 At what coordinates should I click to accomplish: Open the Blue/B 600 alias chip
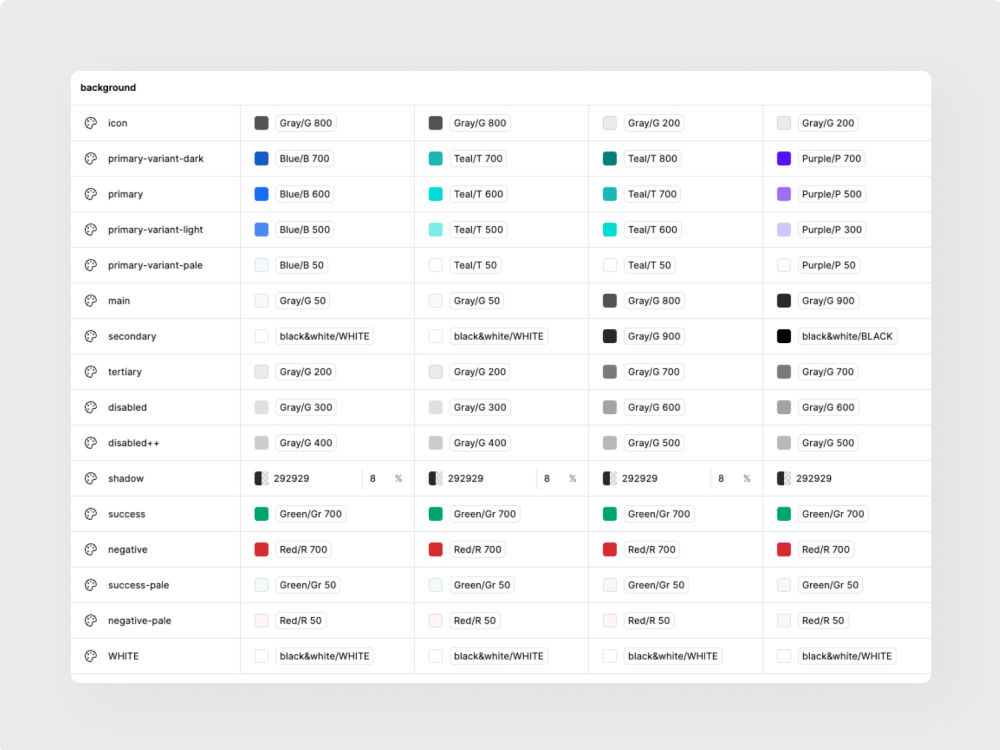point(305,194)
